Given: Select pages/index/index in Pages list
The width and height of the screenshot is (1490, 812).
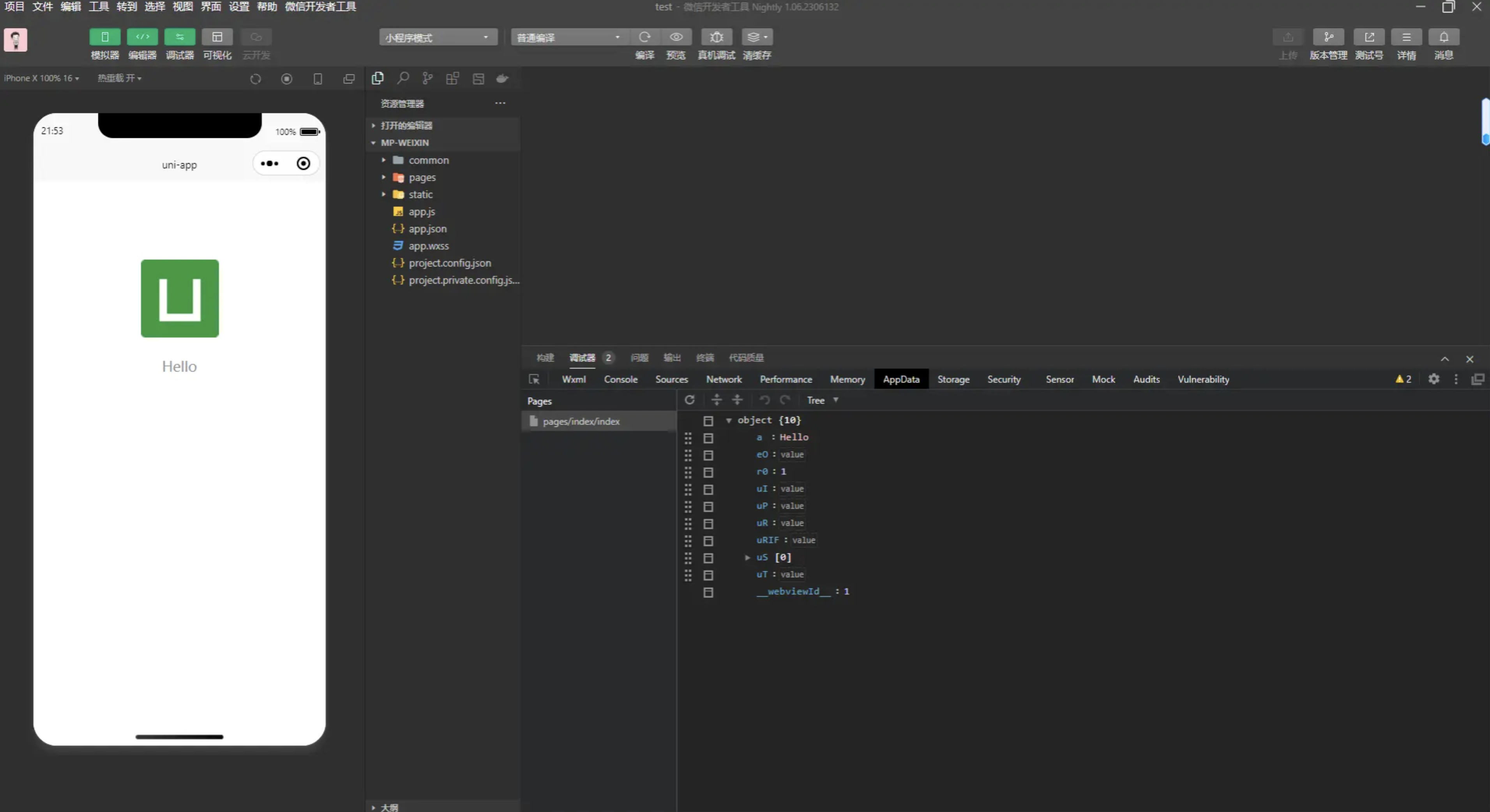Looking at the screenshot, I should 599,422.
